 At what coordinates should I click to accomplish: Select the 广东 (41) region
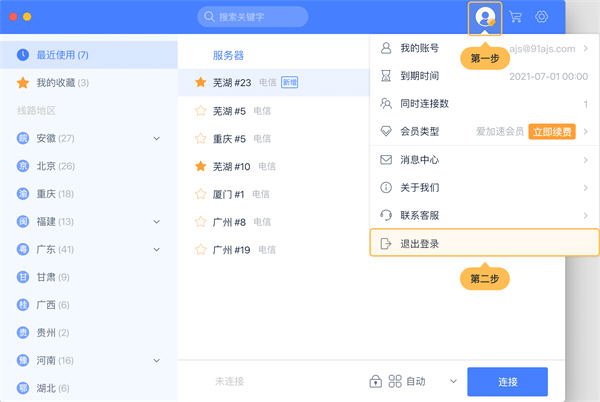(88, 249)
